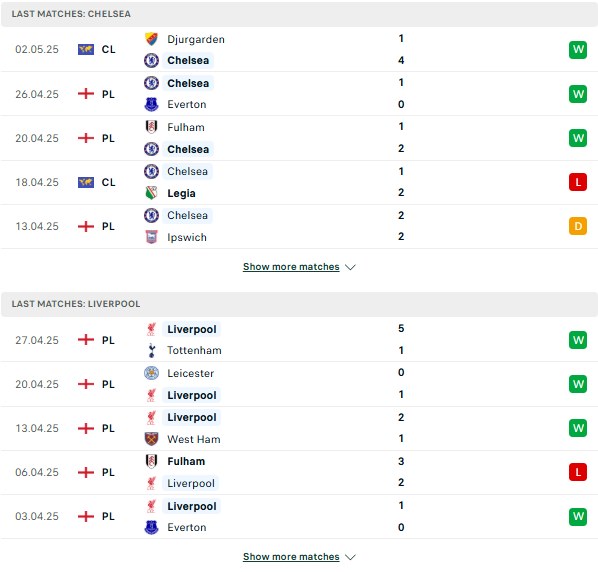Open the Chelsea vs Everton match row

pos(299,94)
